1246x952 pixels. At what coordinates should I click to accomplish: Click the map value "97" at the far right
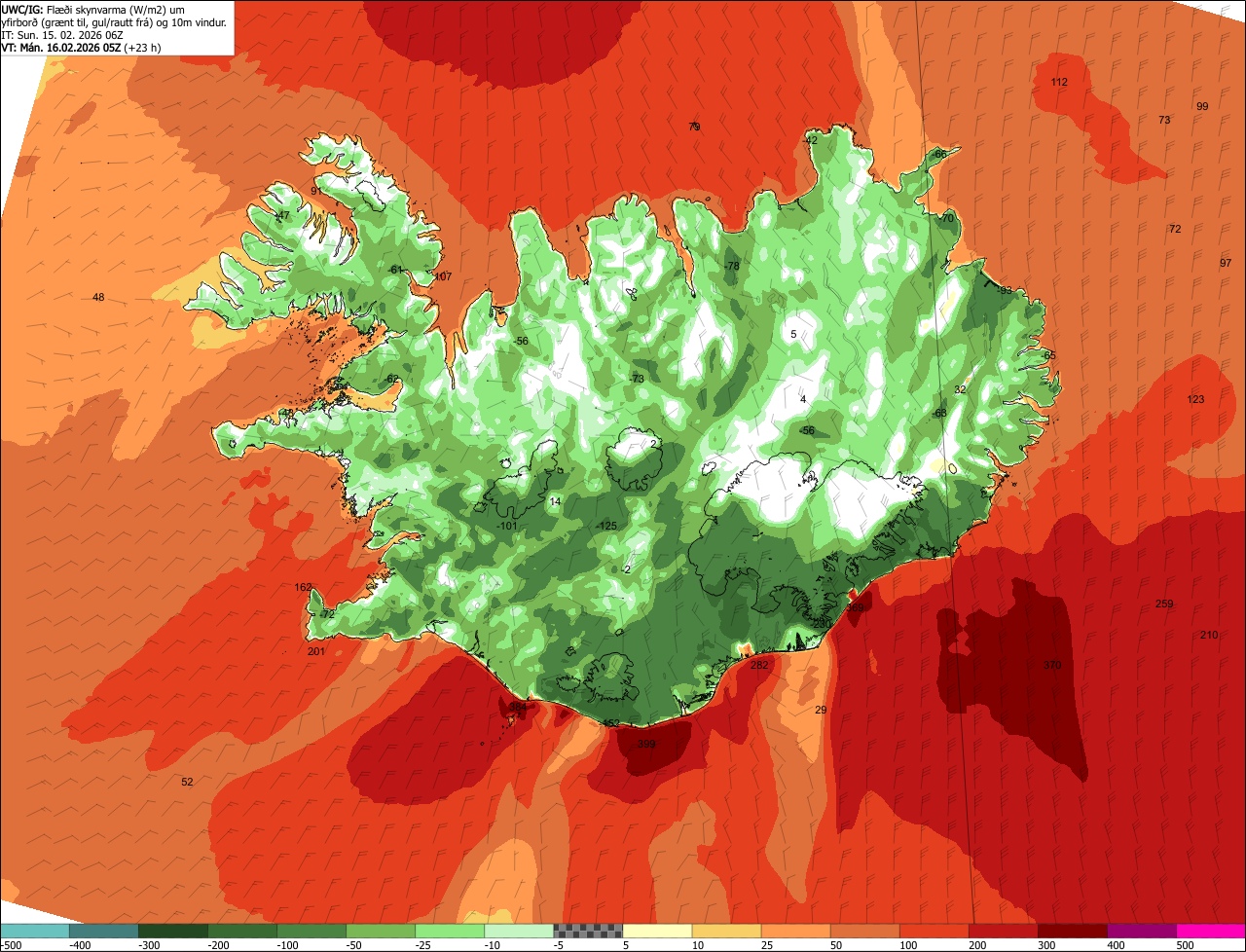click(1226, 263)
